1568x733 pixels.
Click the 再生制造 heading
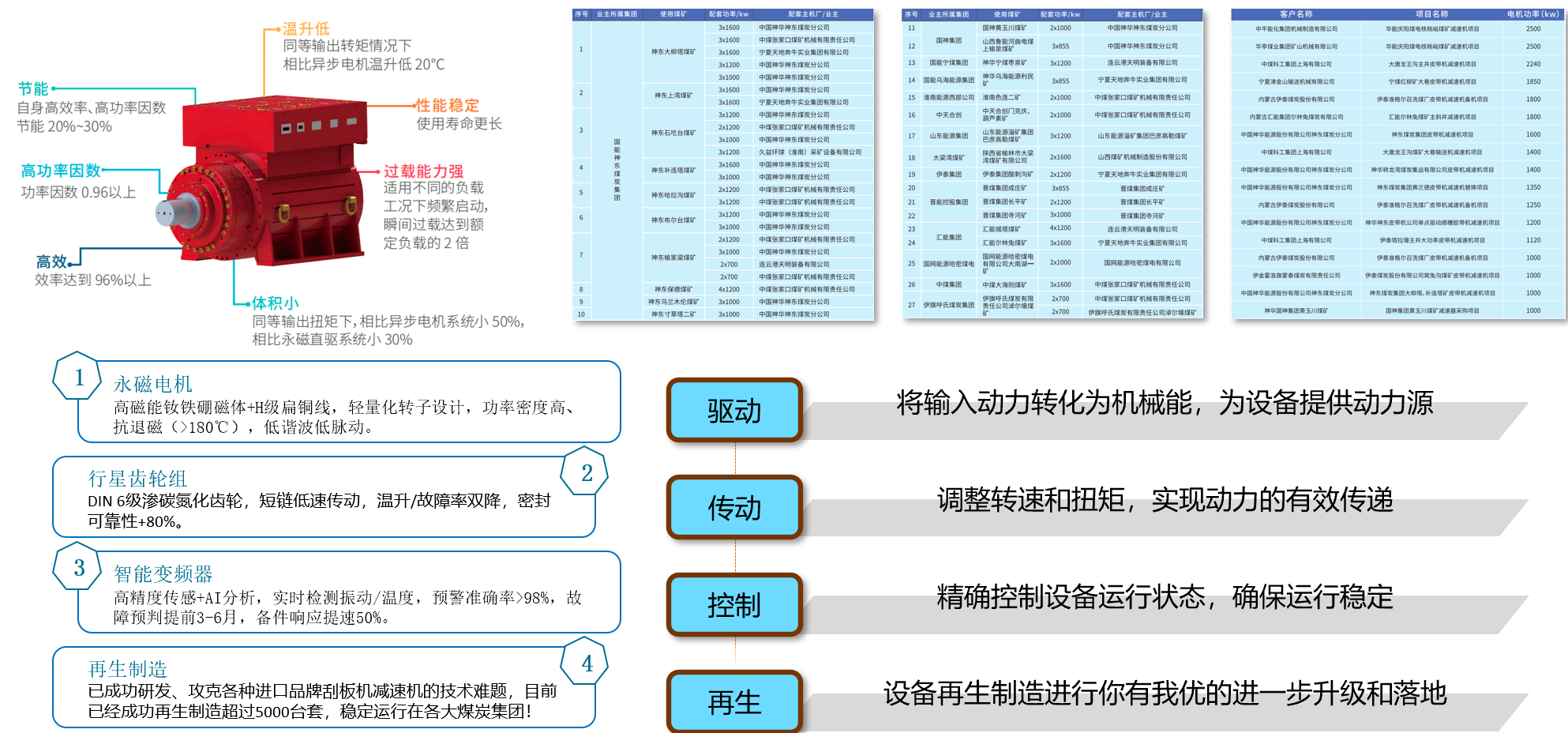point(127,669)
